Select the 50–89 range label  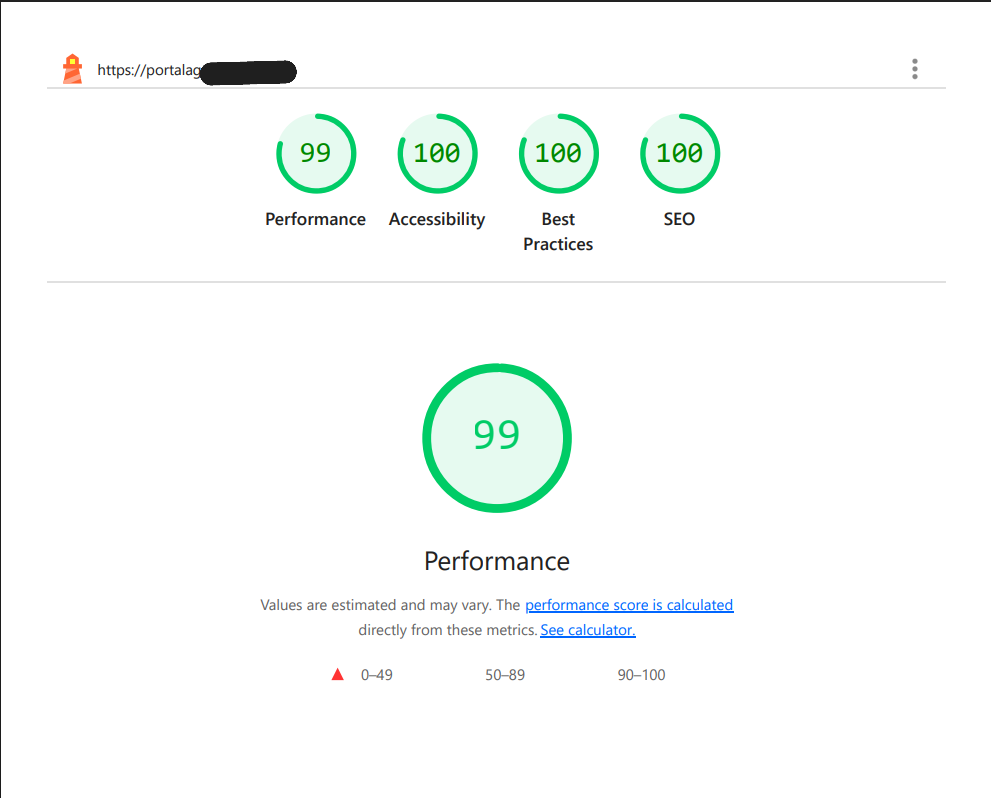pyautogui.click(x=506, y=674)
